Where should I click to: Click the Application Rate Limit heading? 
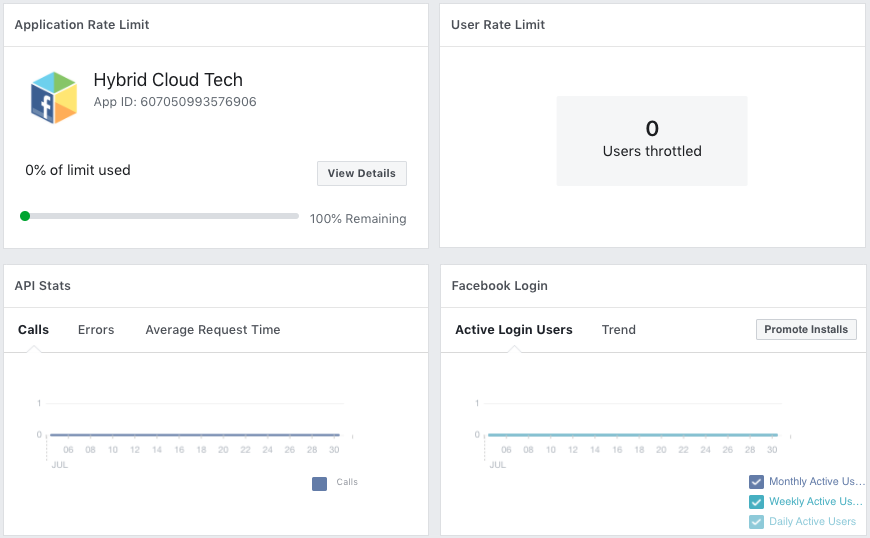click(82, 24)
